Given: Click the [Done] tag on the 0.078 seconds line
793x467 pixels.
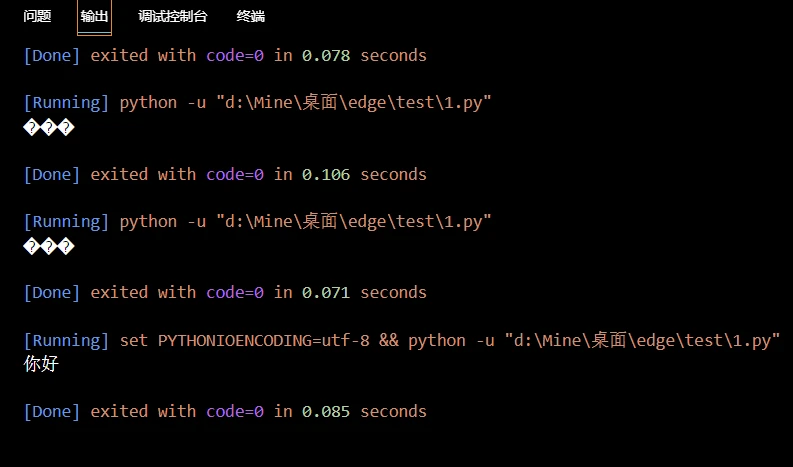Looking at the screenshot, I should [52, 55].
